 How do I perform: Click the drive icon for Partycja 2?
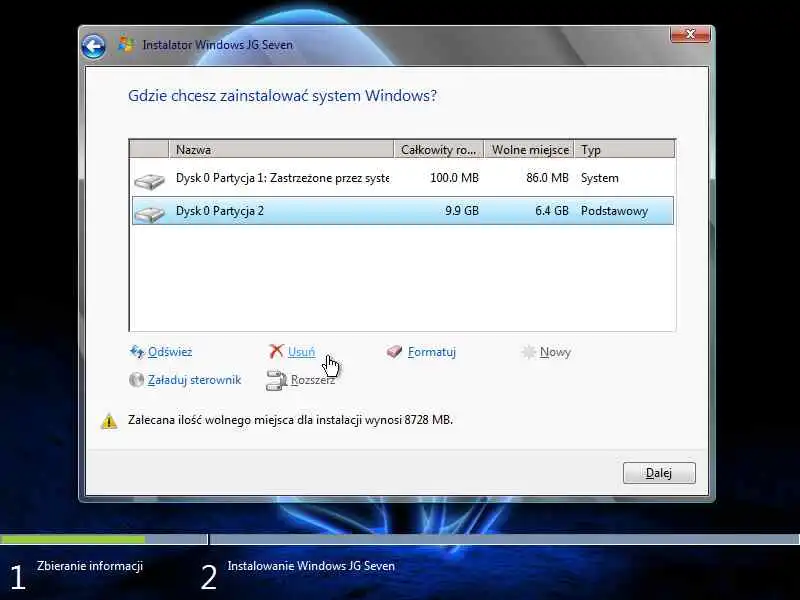coord(149,213)
